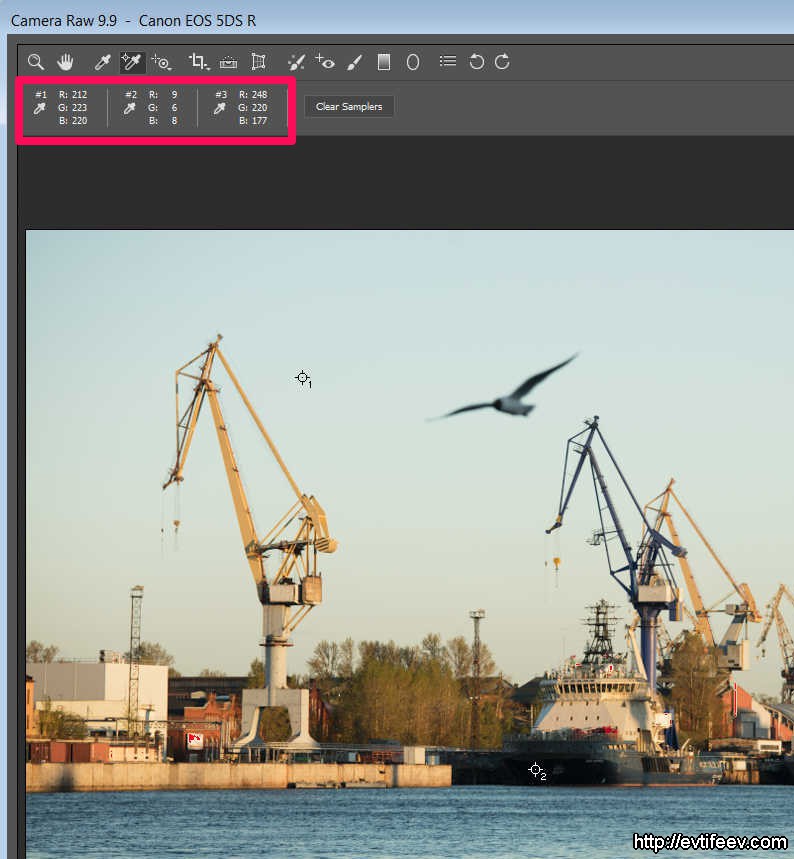Open the Preferences list icon
The width and height of the screenshot is (794, 859).
pyautogui.click(x=448, y=61)
